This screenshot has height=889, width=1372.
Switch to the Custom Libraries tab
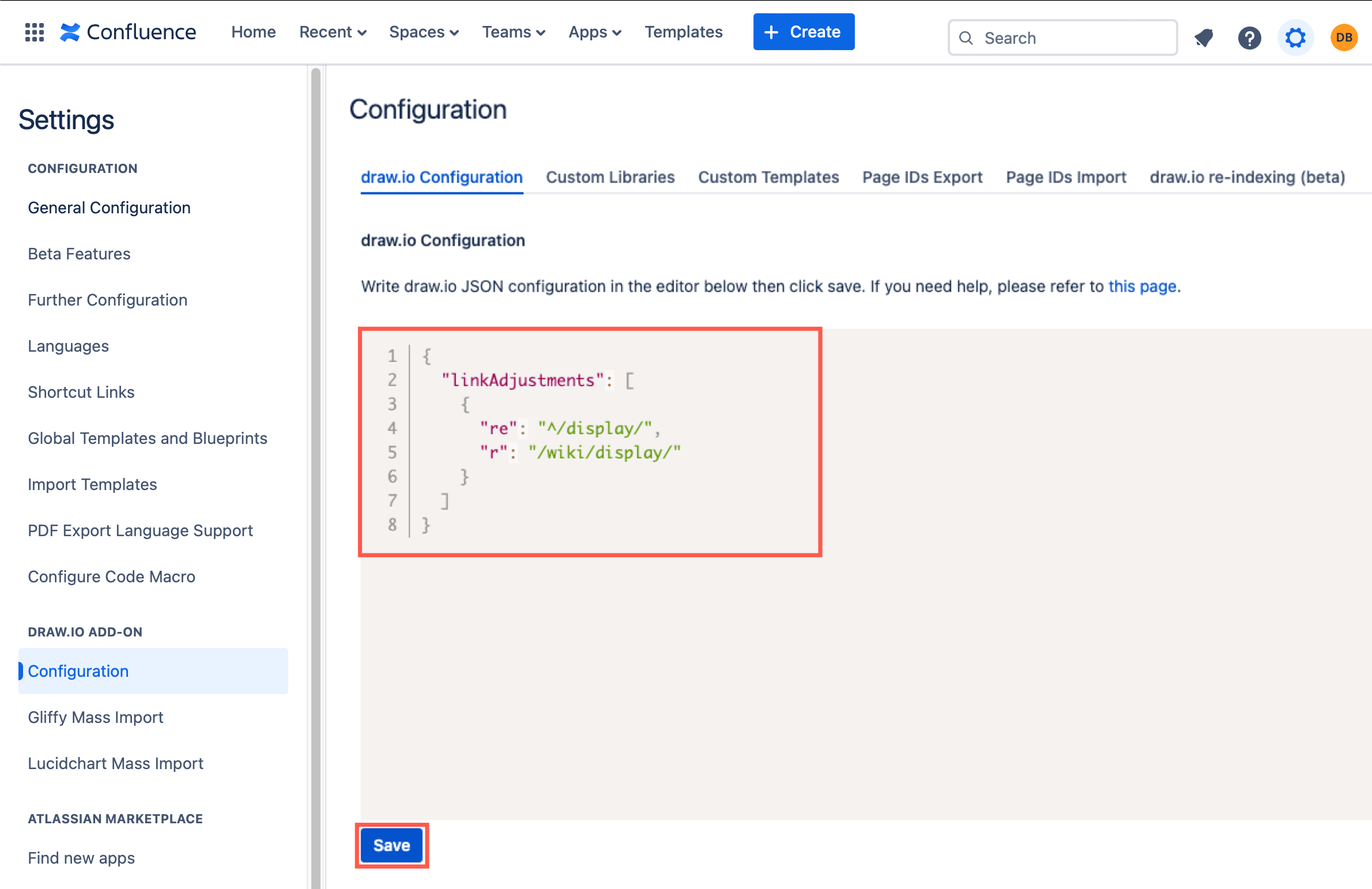point(610,178)
